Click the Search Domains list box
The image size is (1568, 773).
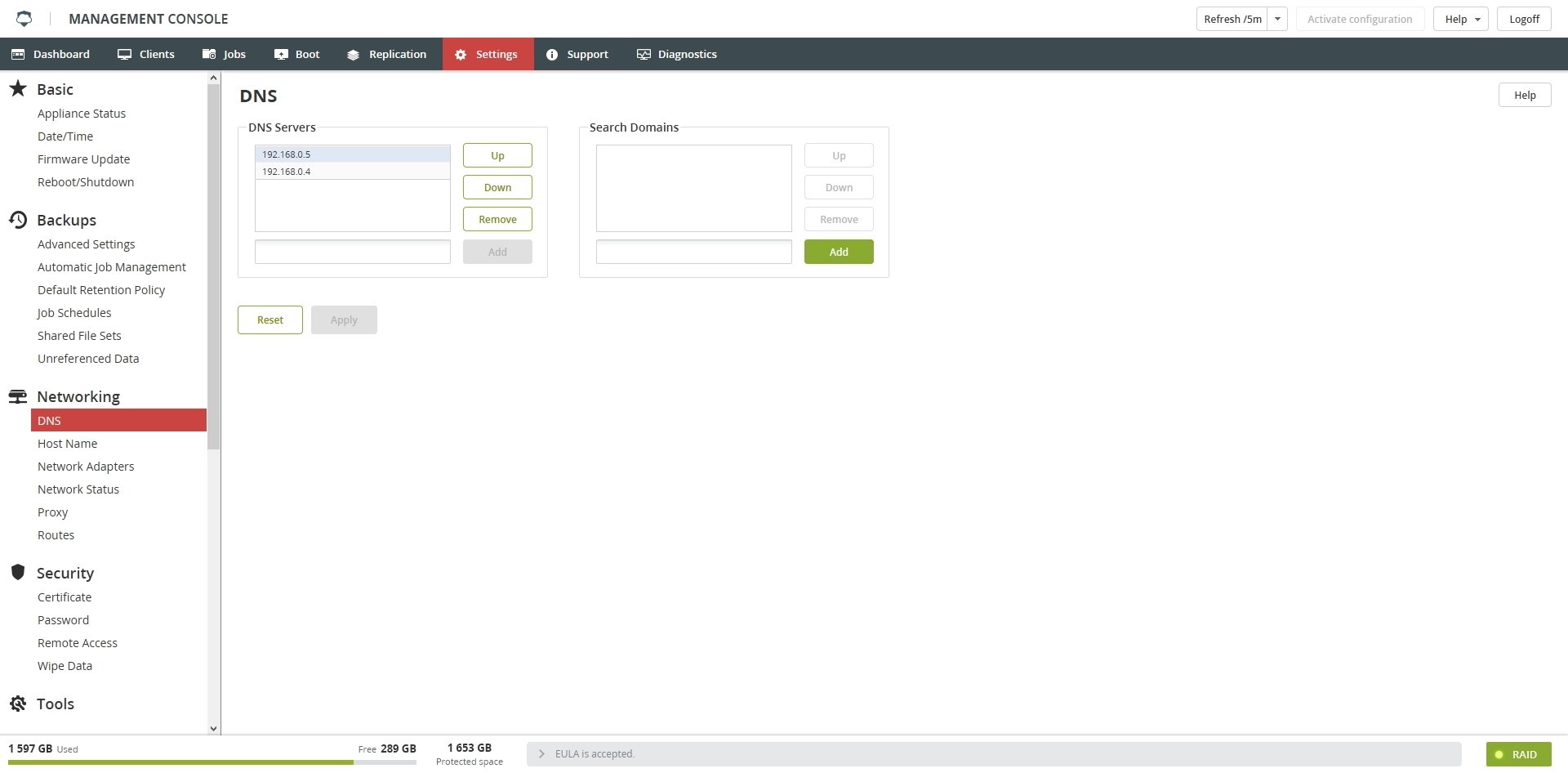pyautogui.click(x=694, y=188)
